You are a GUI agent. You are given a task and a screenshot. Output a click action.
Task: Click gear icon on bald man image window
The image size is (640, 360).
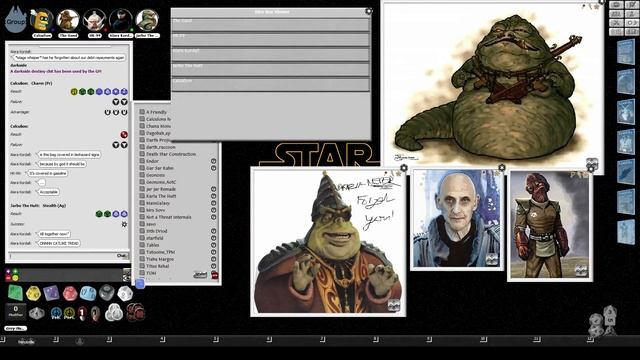tap(502, 168)
